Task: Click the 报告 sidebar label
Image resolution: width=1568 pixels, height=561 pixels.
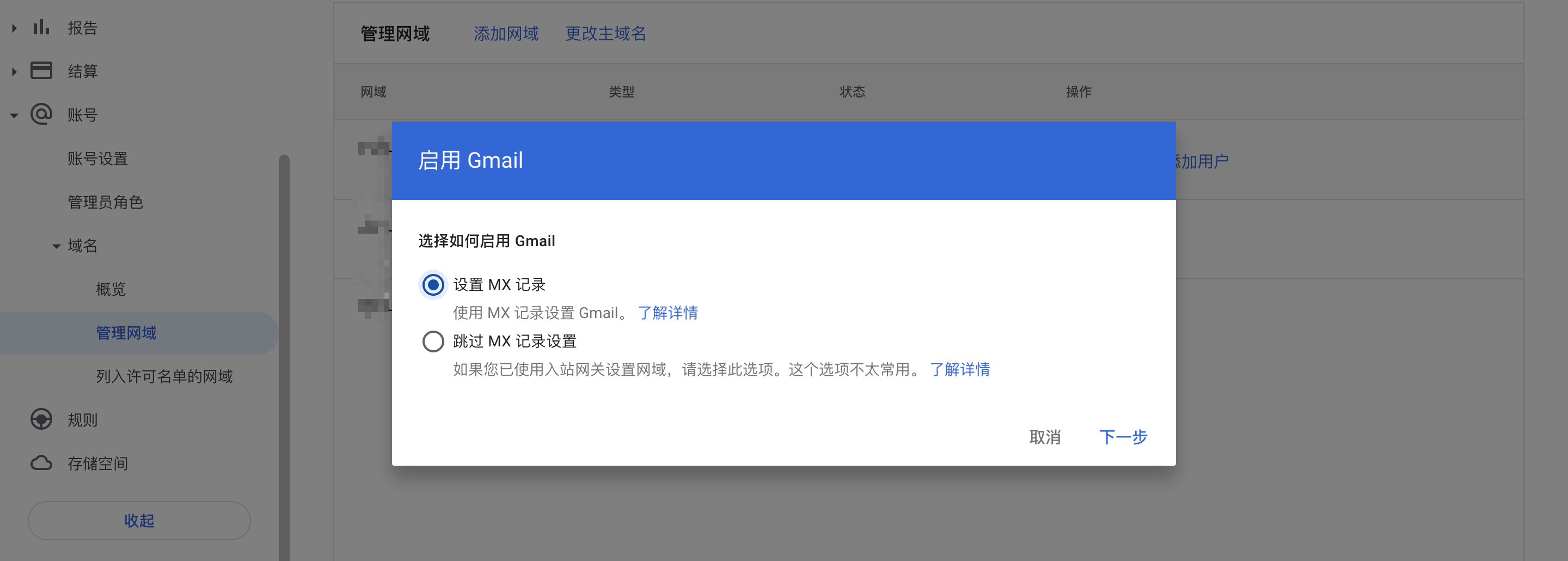Action: click(83, 28)
